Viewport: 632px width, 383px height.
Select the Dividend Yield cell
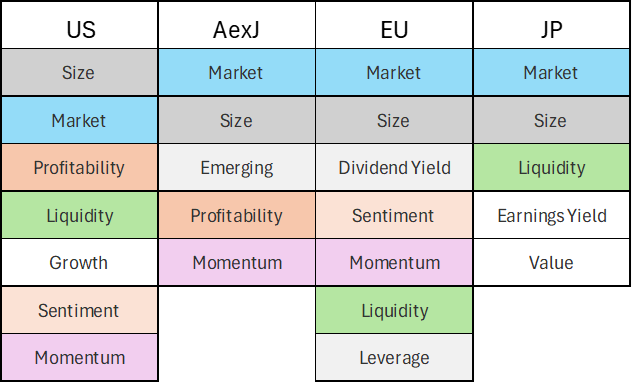(x=394, y=167)
